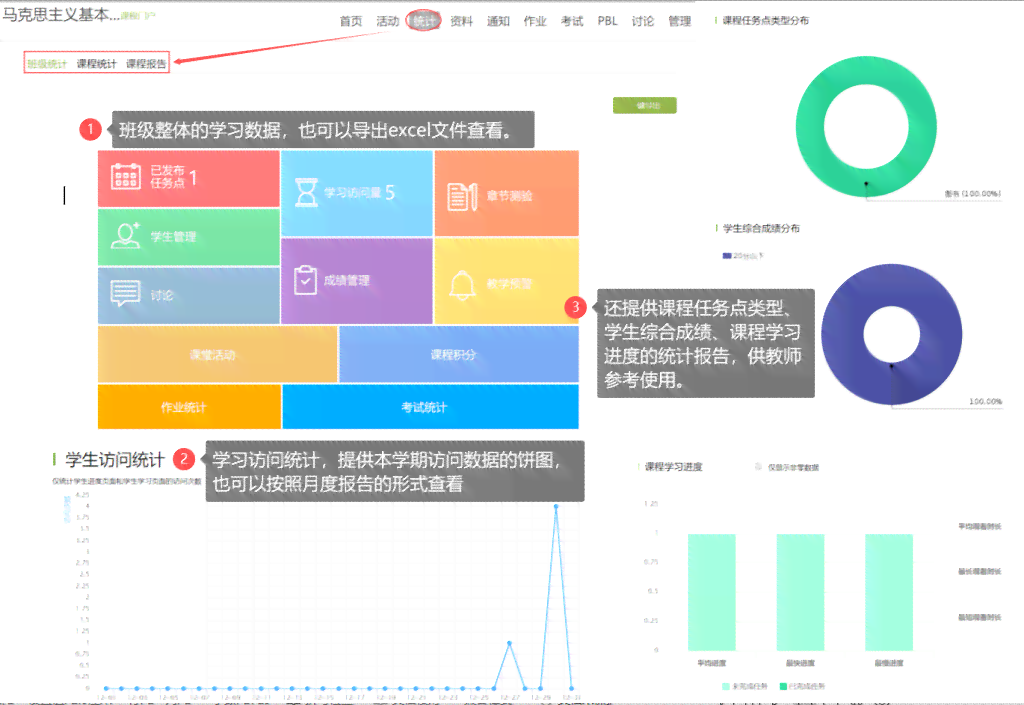The height and width of the screenshot is (705, 1024).
Task: Open 活动 in the top navigation
Action: click(x=387, y=21)
